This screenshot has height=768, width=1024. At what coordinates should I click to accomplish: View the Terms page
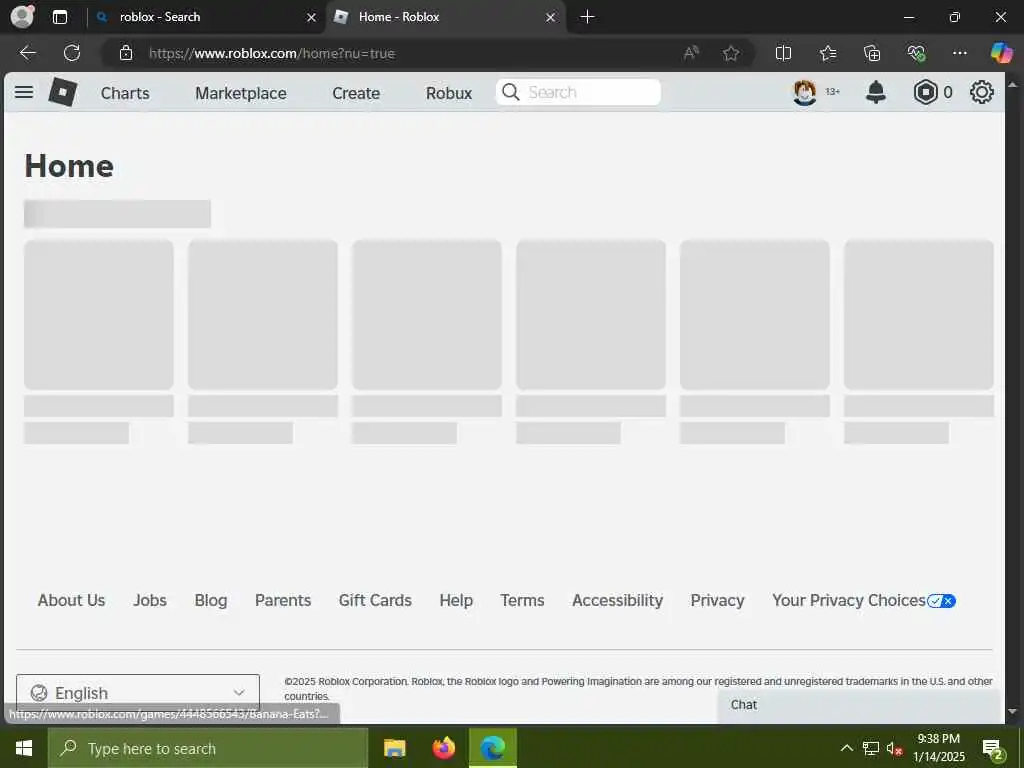coord(522,600)
